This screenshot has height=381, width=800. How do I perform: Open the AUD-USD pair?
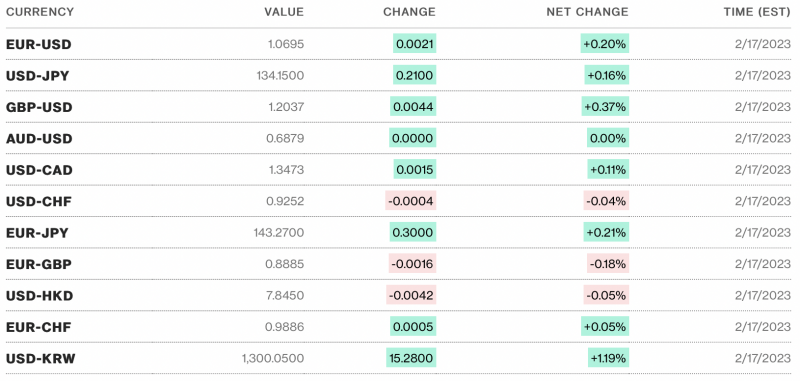(39, 139)
